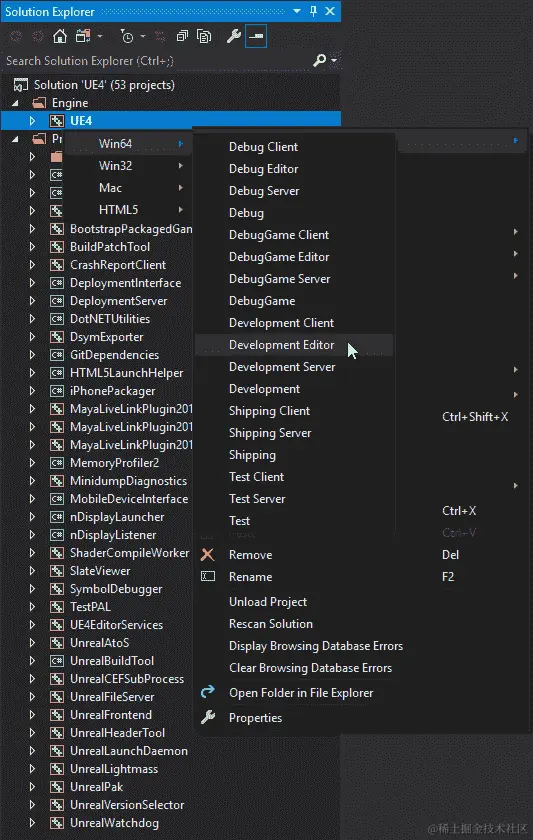Click the UnrealPak project icon
This screenshot has height=840, width=533.
pyautogui.click(x=57, y=787)
